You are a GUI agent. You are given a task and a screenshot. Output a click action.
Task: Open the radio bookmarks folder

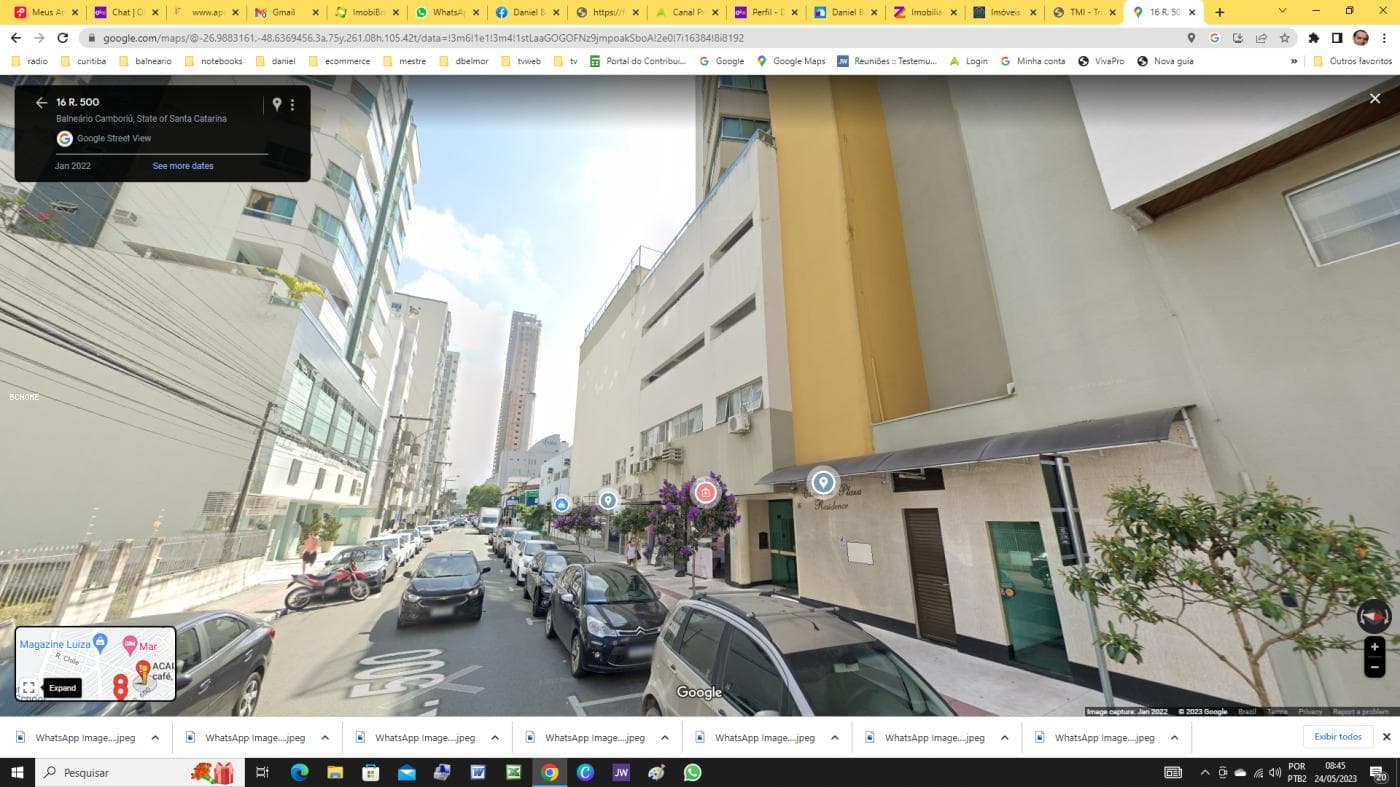point(30,61)
